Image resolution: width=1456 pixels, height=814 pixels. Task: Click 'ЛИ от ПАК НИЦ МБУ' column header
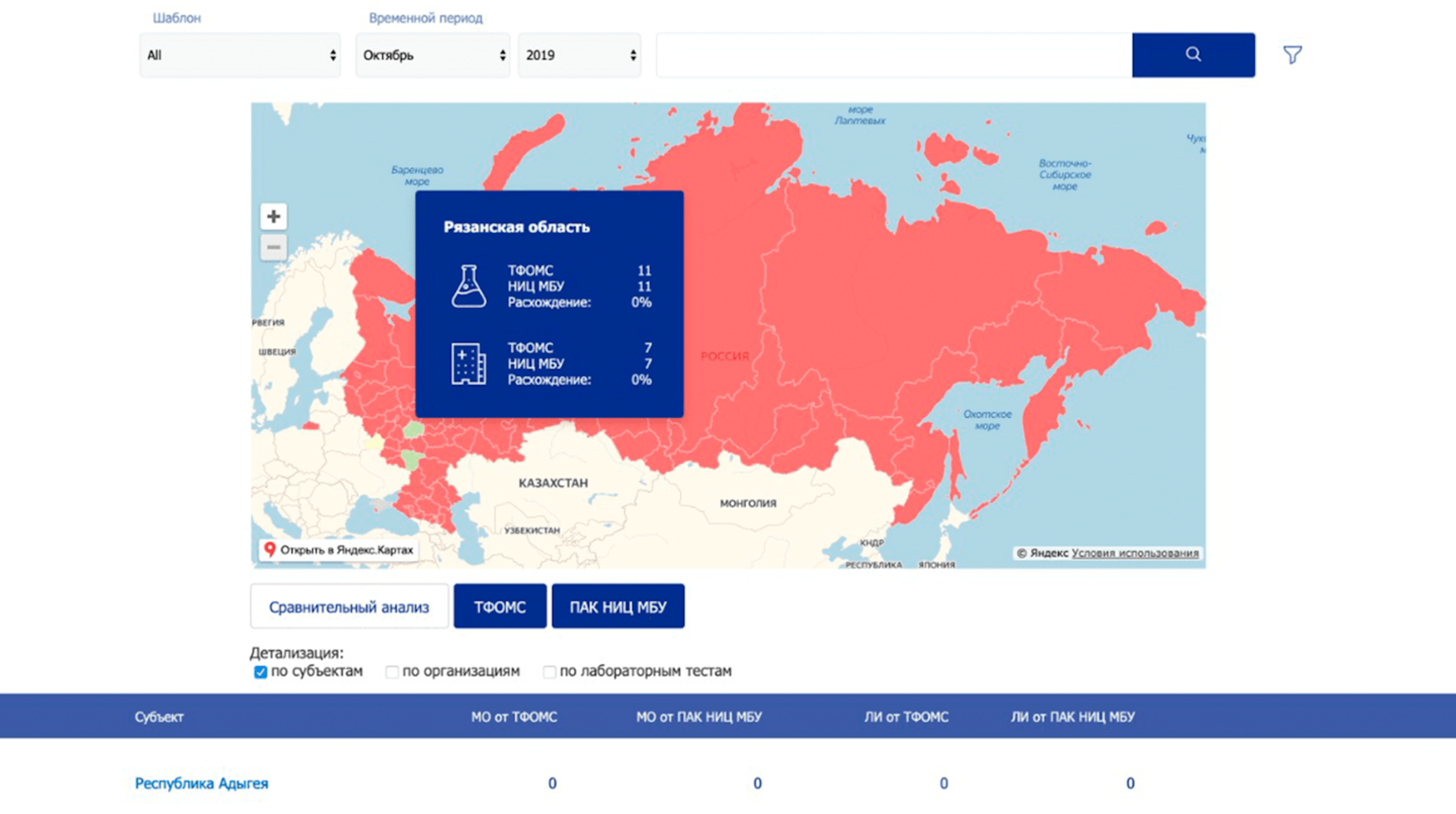[x=1073, y=717]
